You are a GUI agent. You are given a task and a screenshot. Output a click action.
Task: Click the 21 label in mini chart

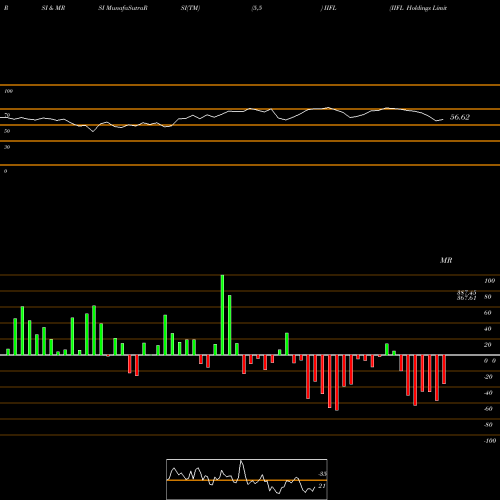point(322,486)
